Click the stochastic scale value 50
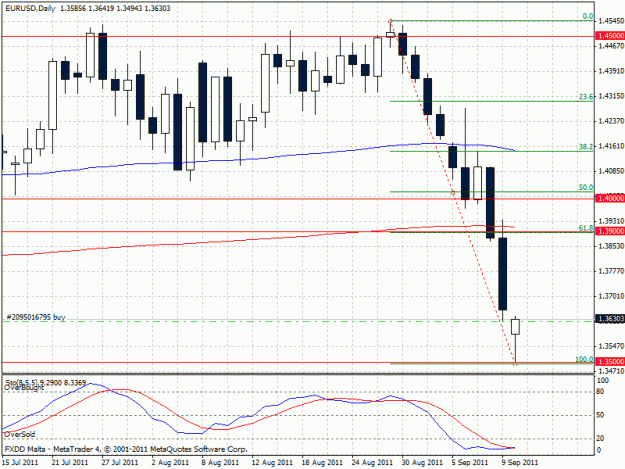This screenshot has width=625, height=469. click(x=600, y=415)
